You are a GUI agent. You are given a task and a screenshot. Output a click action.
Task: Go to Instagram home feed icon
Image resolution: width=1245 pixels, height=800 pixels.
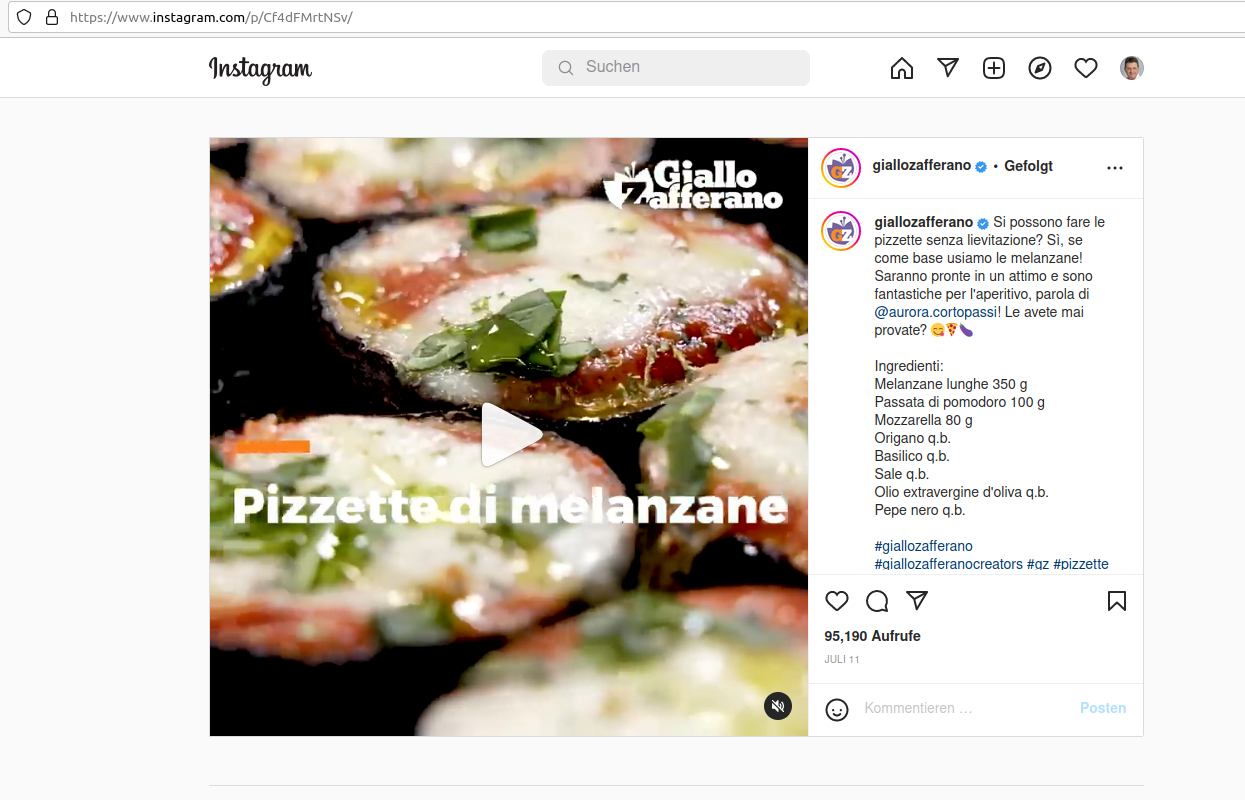pyautogui.click(x=902, y=68)
